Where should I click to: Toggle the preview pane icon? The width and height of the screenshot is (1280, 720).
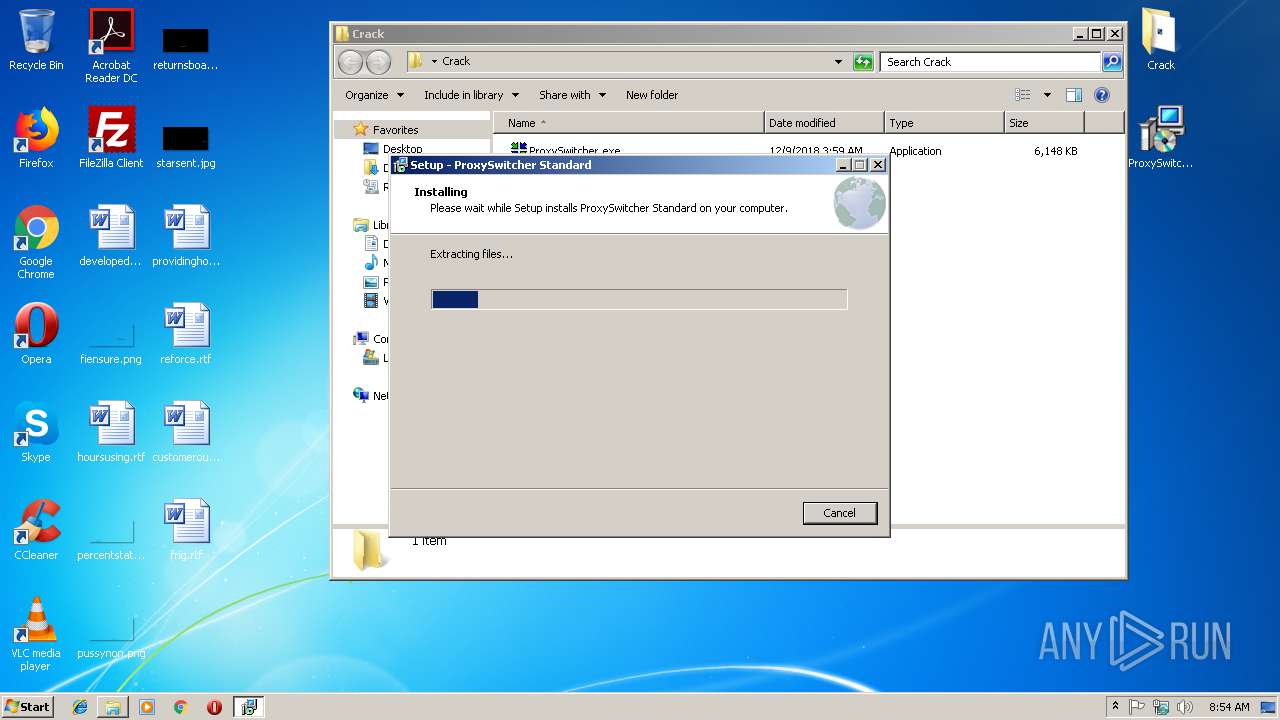pos(1074,95)
